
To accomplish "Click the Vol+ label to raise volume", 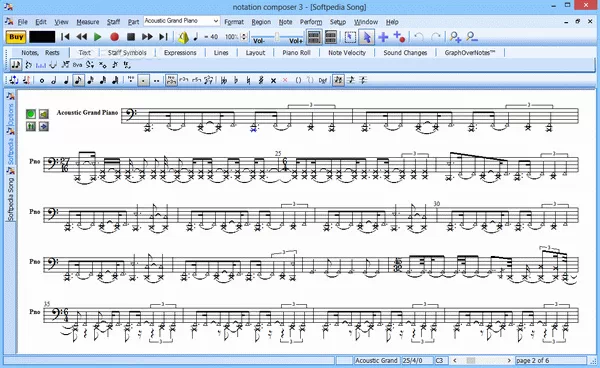I will click(x=296, y=41).
